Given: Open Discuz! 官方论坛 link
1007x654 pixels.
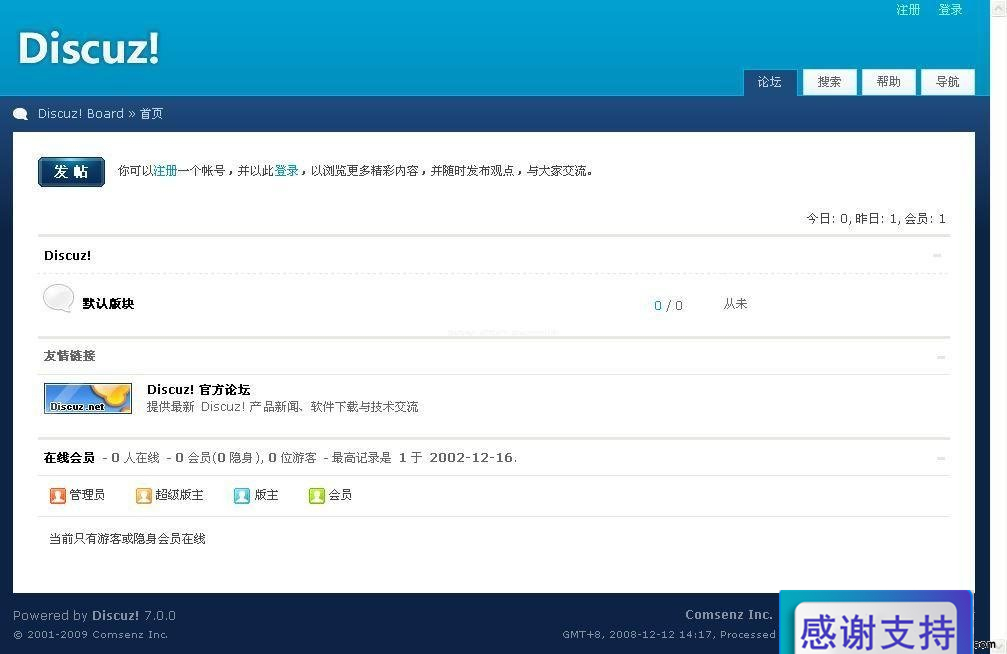Looking at the screenshot, I should point(198,389).
